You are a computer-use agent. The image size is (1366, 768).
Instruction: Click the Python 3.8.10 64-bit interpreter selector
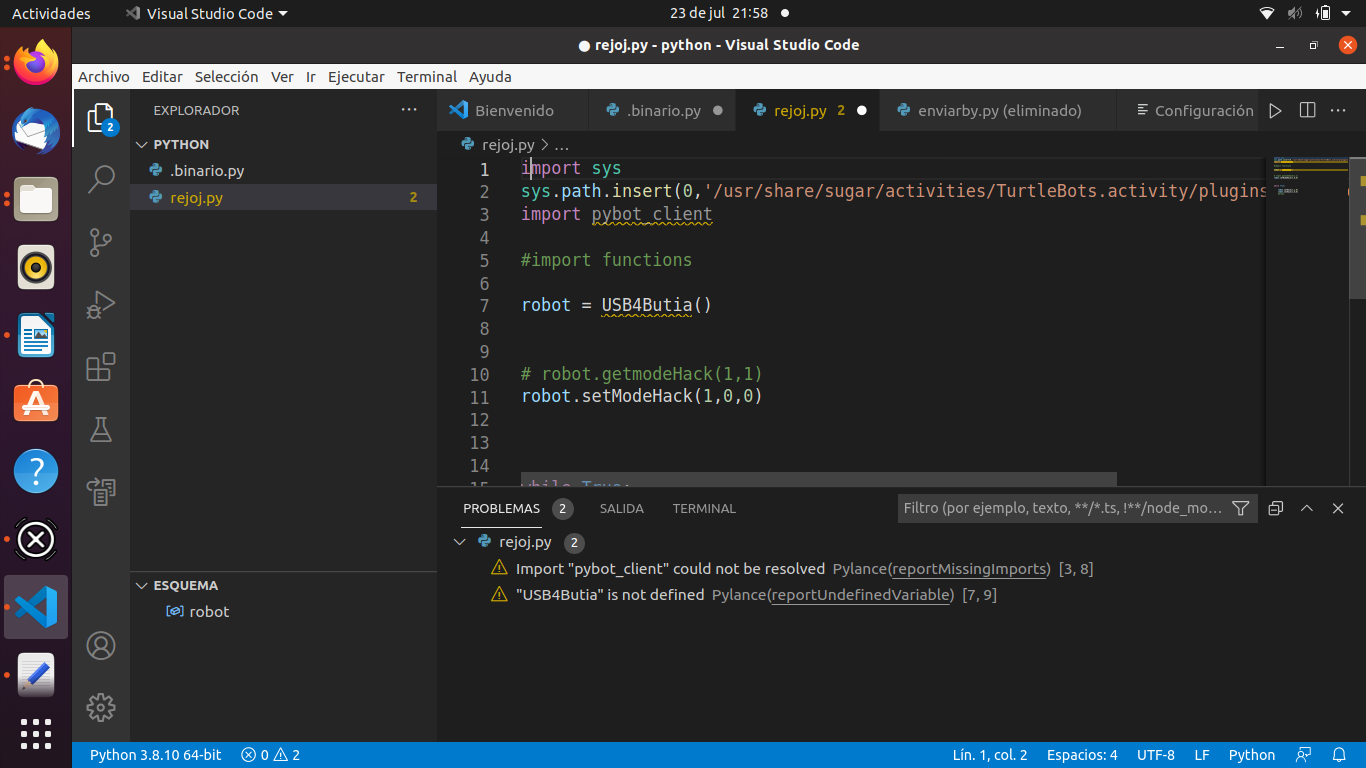coord(155,755)
